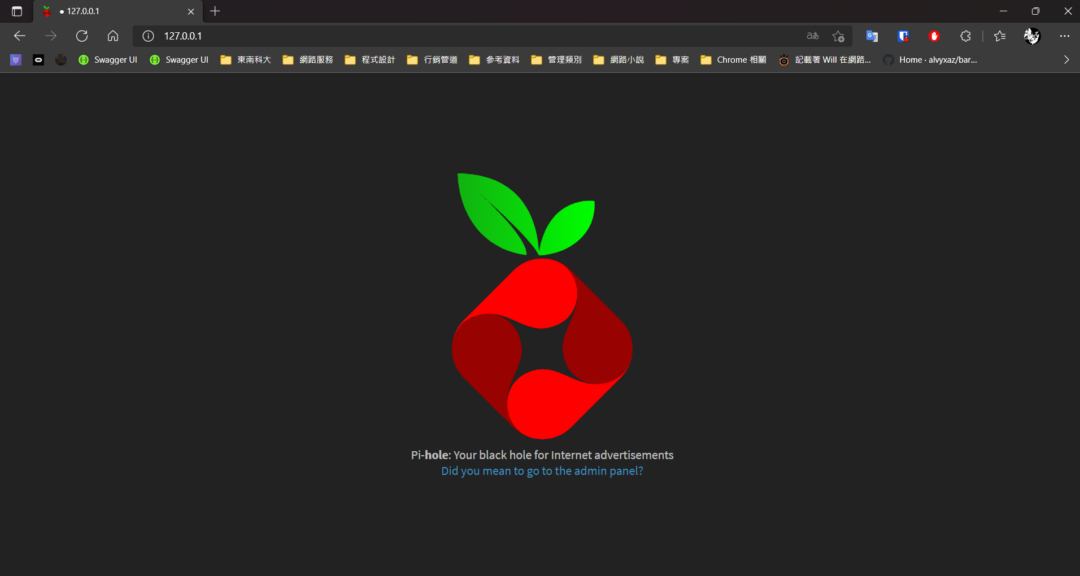The height and width of the screenshot is (576, 1080).
Task: Click the Pi-hole raspberry logo
Action: [x=542, y=306]
